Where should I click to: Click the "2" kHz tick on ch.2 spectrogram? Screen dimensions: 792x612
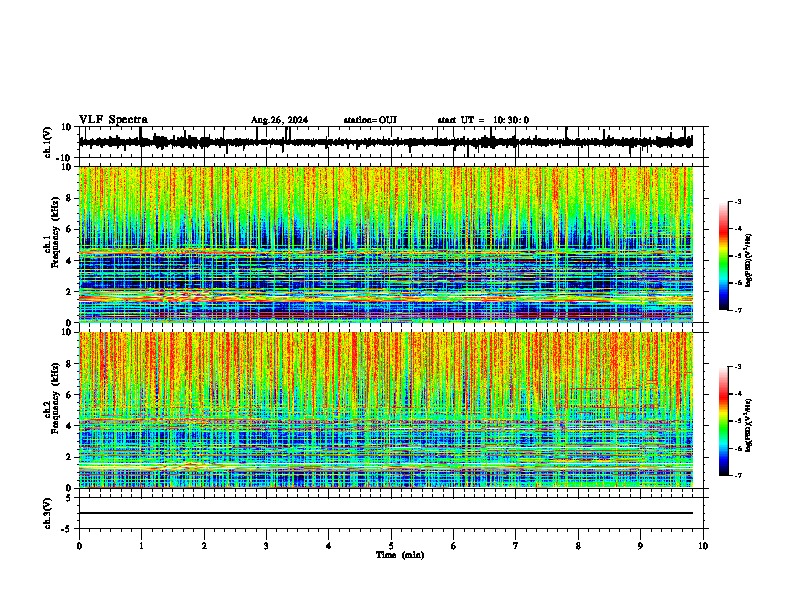coord(70,457)
